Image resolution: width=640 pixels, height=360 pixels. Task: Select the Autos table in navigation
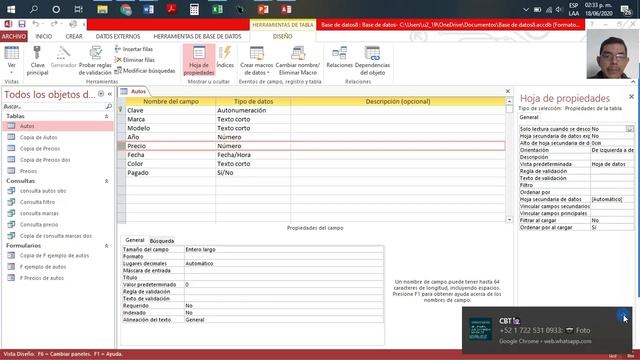coord(58,126)
